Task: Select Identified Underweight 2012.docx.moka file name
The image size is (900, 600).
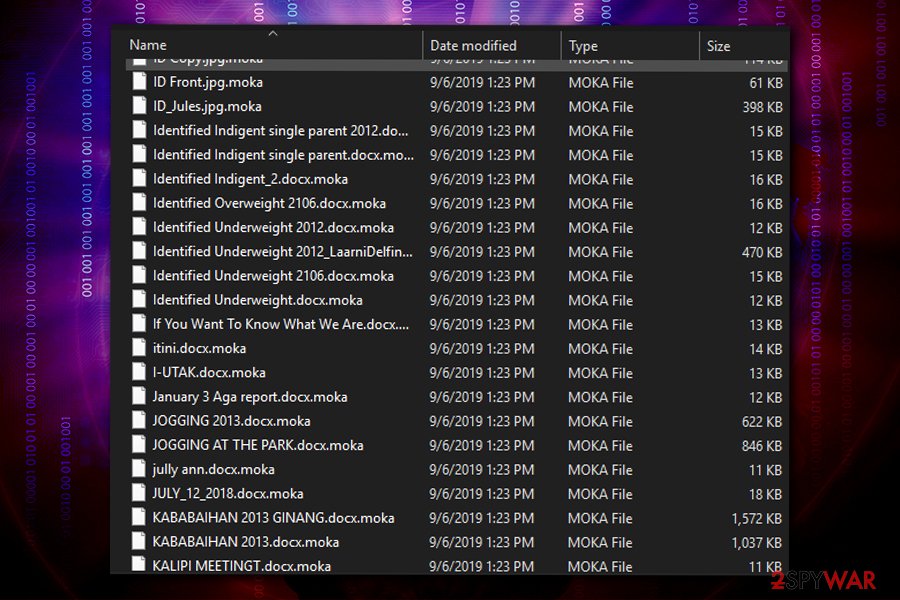Action: tap(273, 227)
